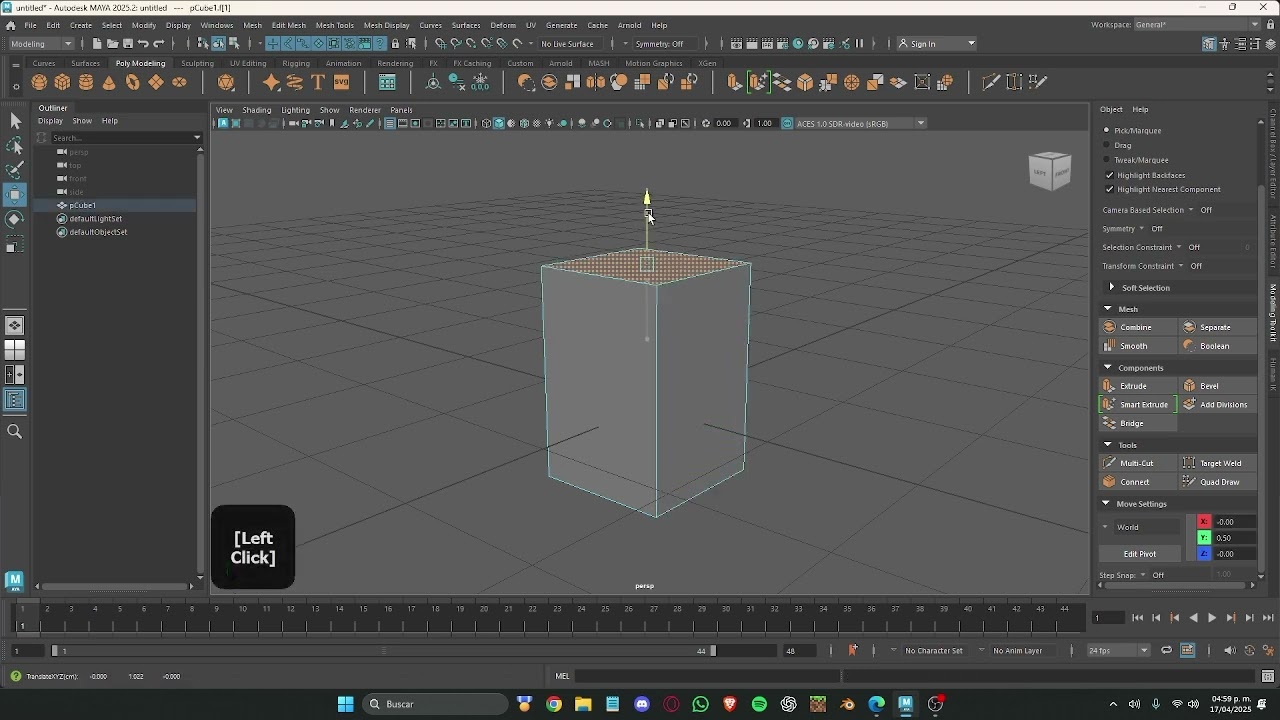Image resolution: width=1280 pixels, height=720 pixels.
Task: Click the view cube in the viewport
Action: [1049, 171]
